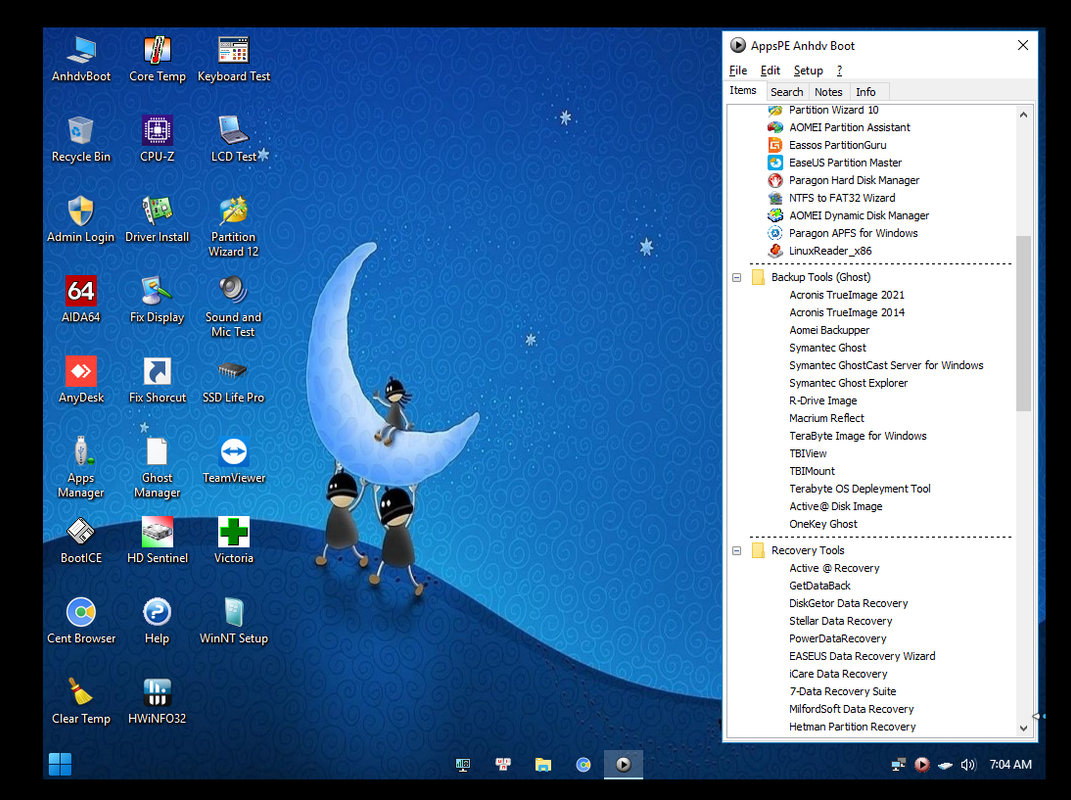The height and width of the screenshot is (800, 1071).
Task: Switch to the Info tab
Action: pos(865,92)
